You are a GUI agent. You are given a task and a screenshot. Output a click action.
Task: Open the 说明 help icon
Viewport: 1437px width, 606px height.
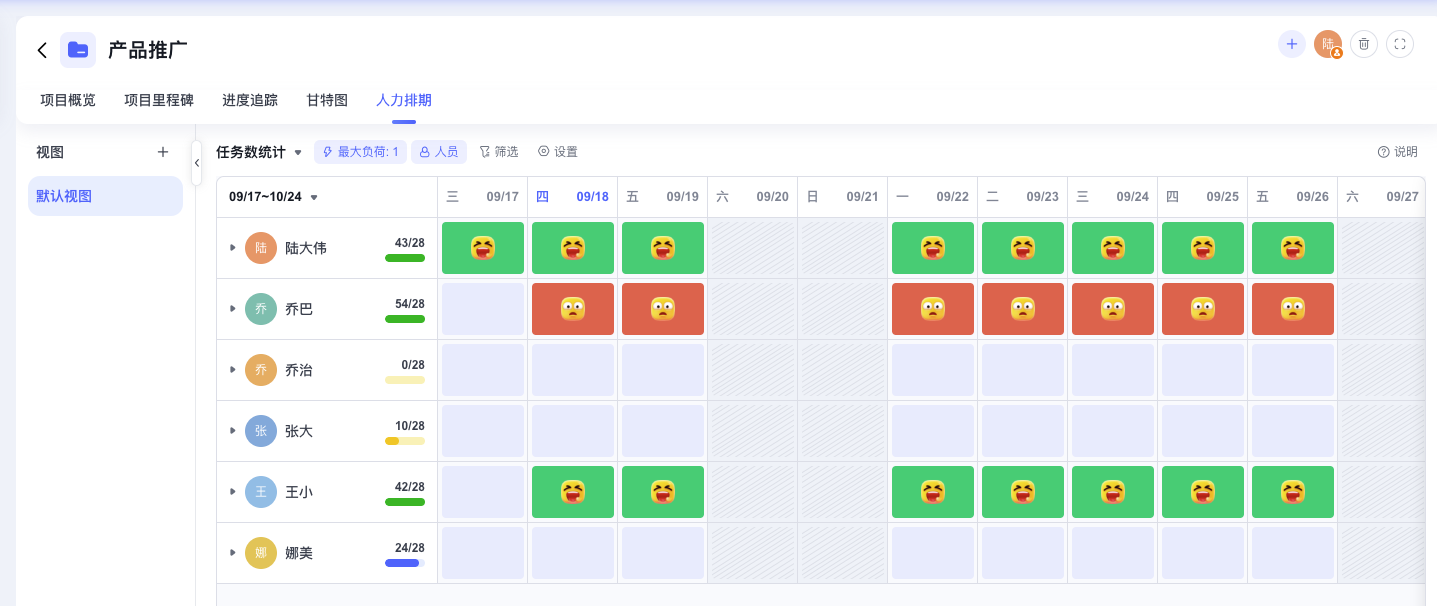[1397, 152]
